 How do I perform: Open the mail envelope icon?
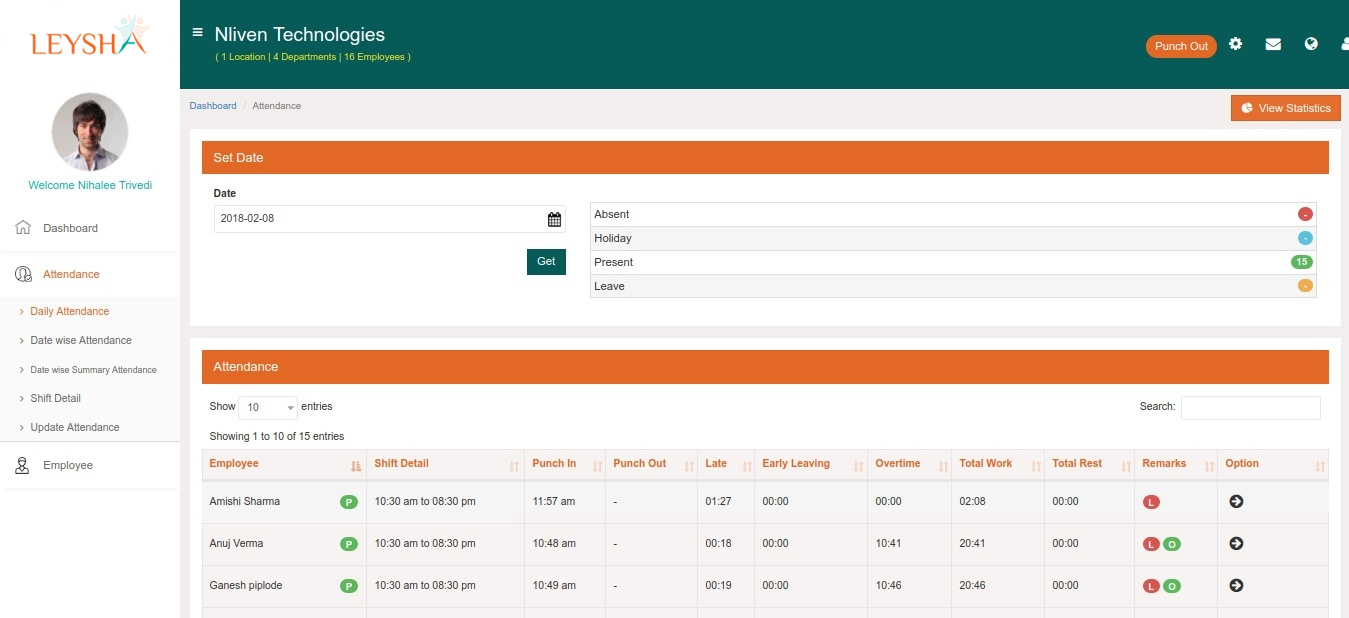click(x=1273, y=44)
